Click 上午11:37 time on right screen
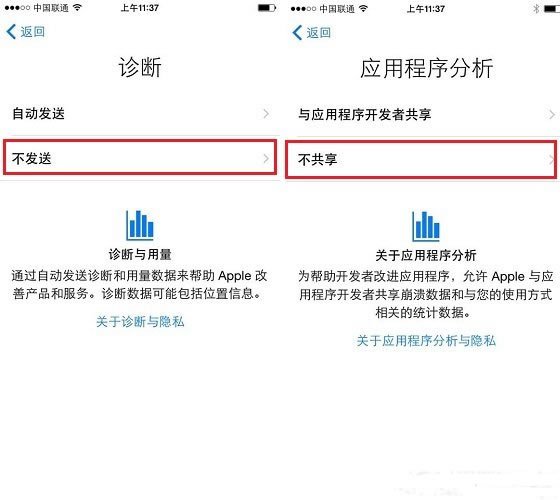This screenshot has height=500, width=560. 426,9
